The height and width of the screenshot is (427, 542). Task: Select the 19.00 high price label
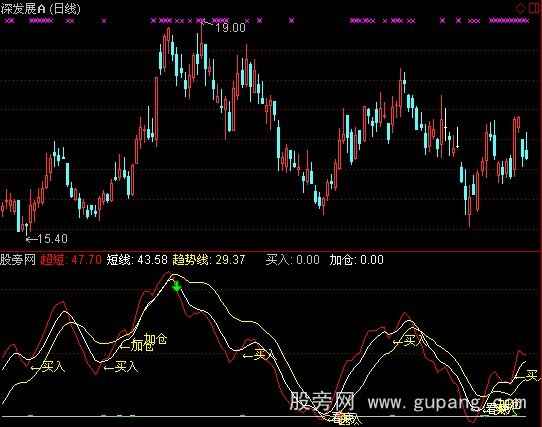(230, 28)
